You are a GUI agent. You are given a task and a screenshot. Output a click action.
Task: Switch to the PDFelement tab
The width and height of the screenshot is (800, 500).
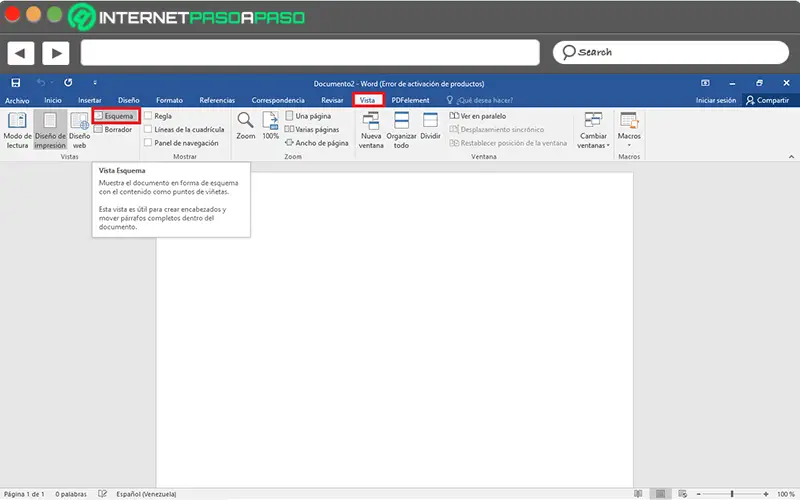point(410,101)
